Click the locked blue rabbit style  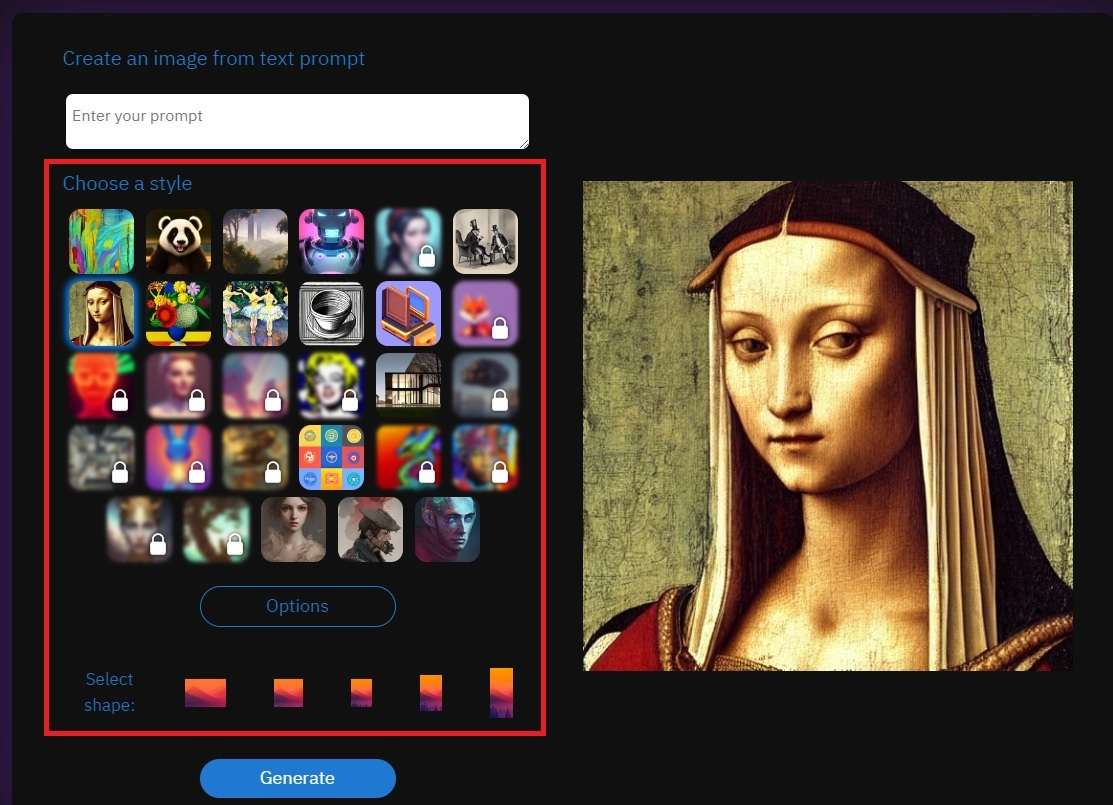(x=178, y=458)
